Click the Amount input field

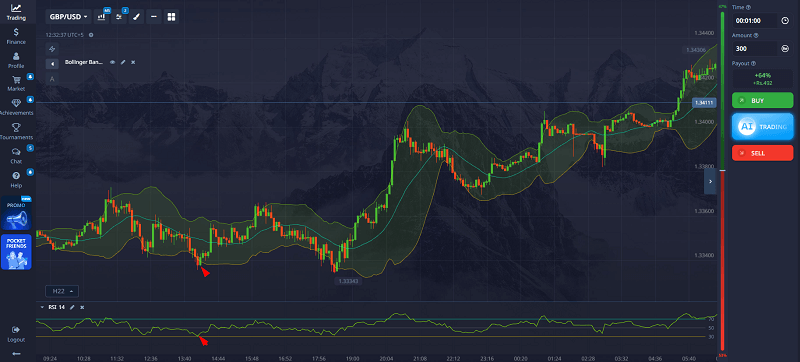coord(755,49)
